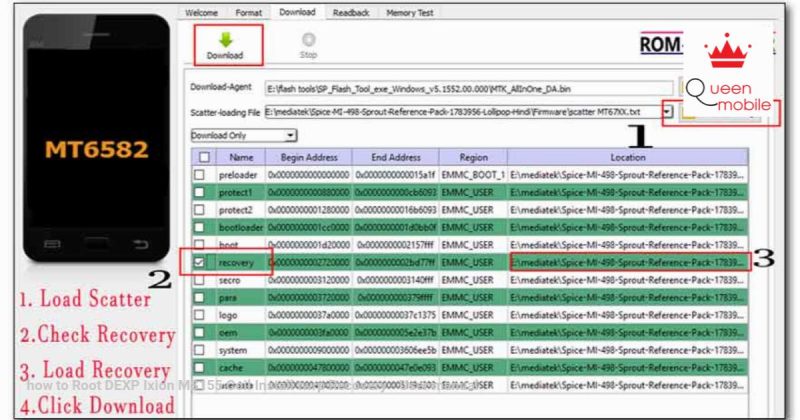This screenshot has height=420, width=800.
Task: Open the Format tab
Action: (248, 13)
